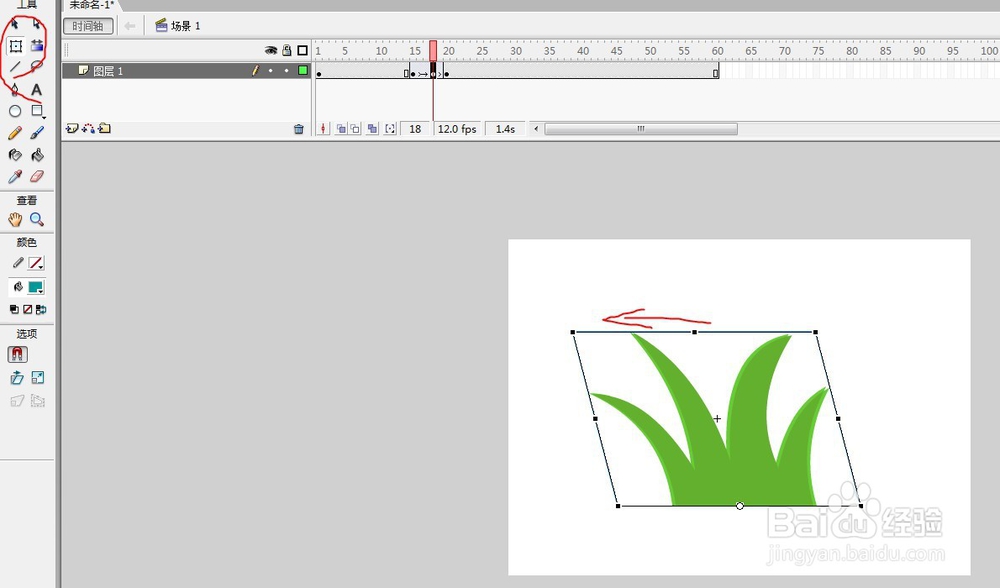Click the Center Frame button
The height and width of the screenshot is (588, 1000).
point(323,129)
